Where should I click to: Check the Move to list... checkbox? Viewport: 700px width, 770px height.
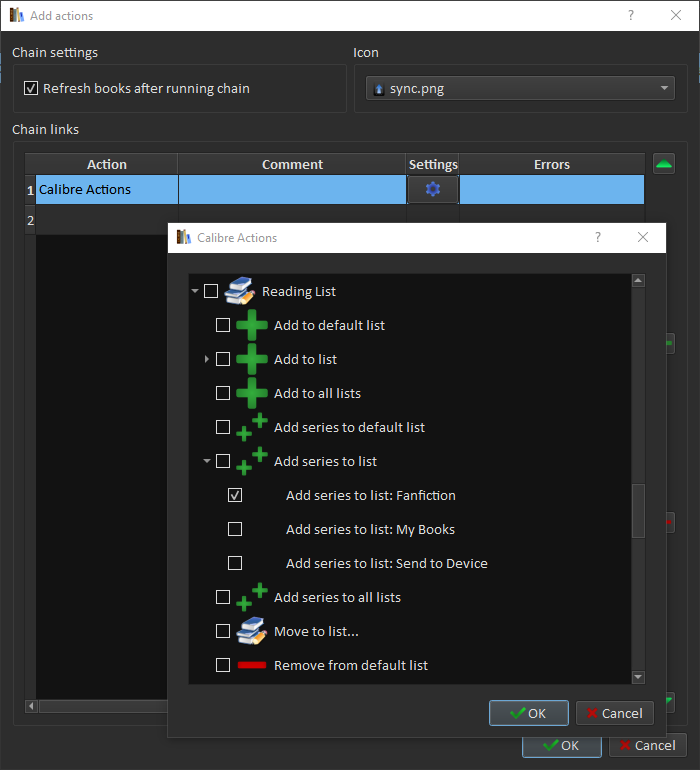point(223,631)
